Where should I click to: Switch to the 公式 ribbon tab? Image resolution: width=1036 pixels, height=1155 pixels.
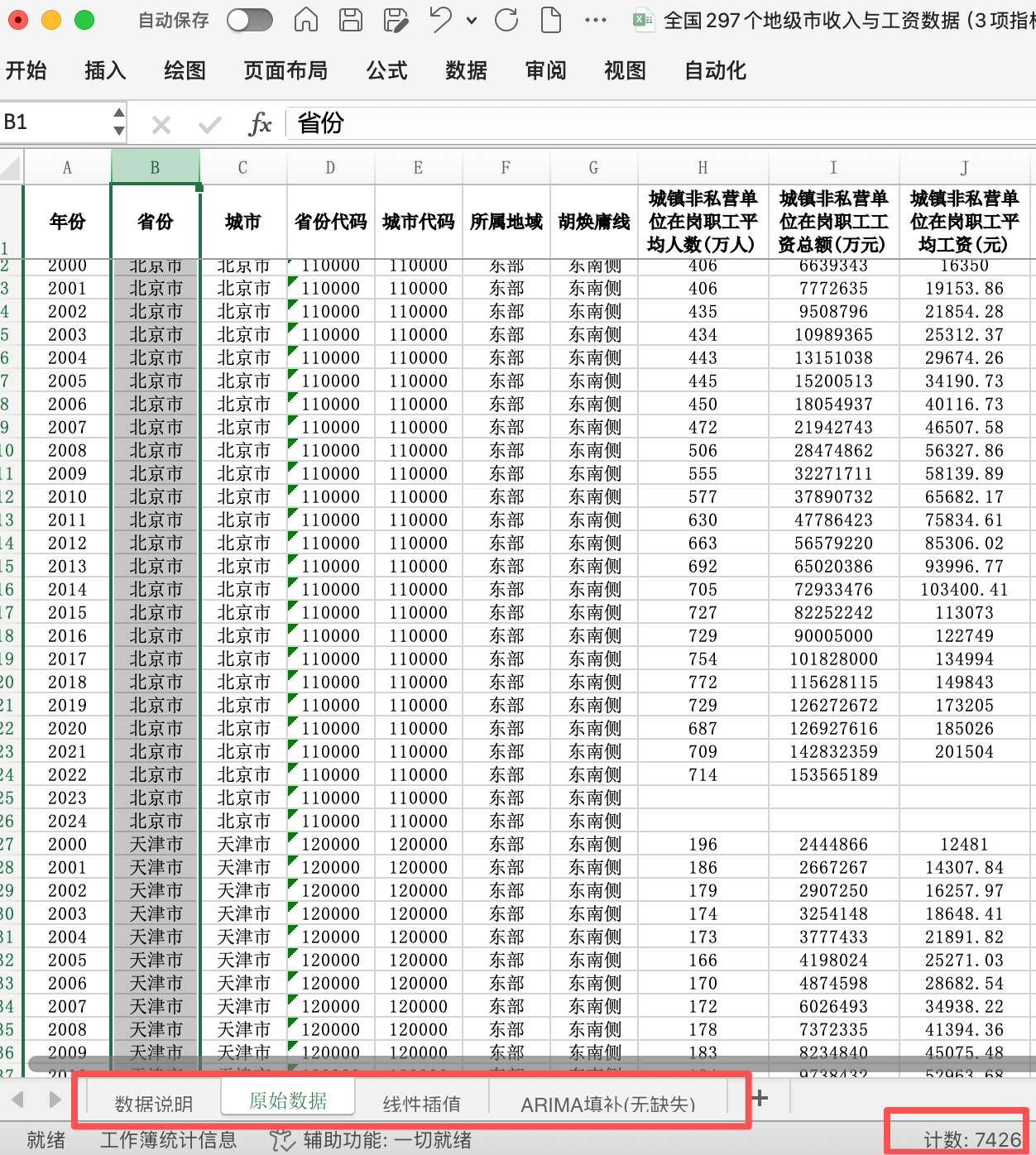pyautogui.click(x=387, y=71)
